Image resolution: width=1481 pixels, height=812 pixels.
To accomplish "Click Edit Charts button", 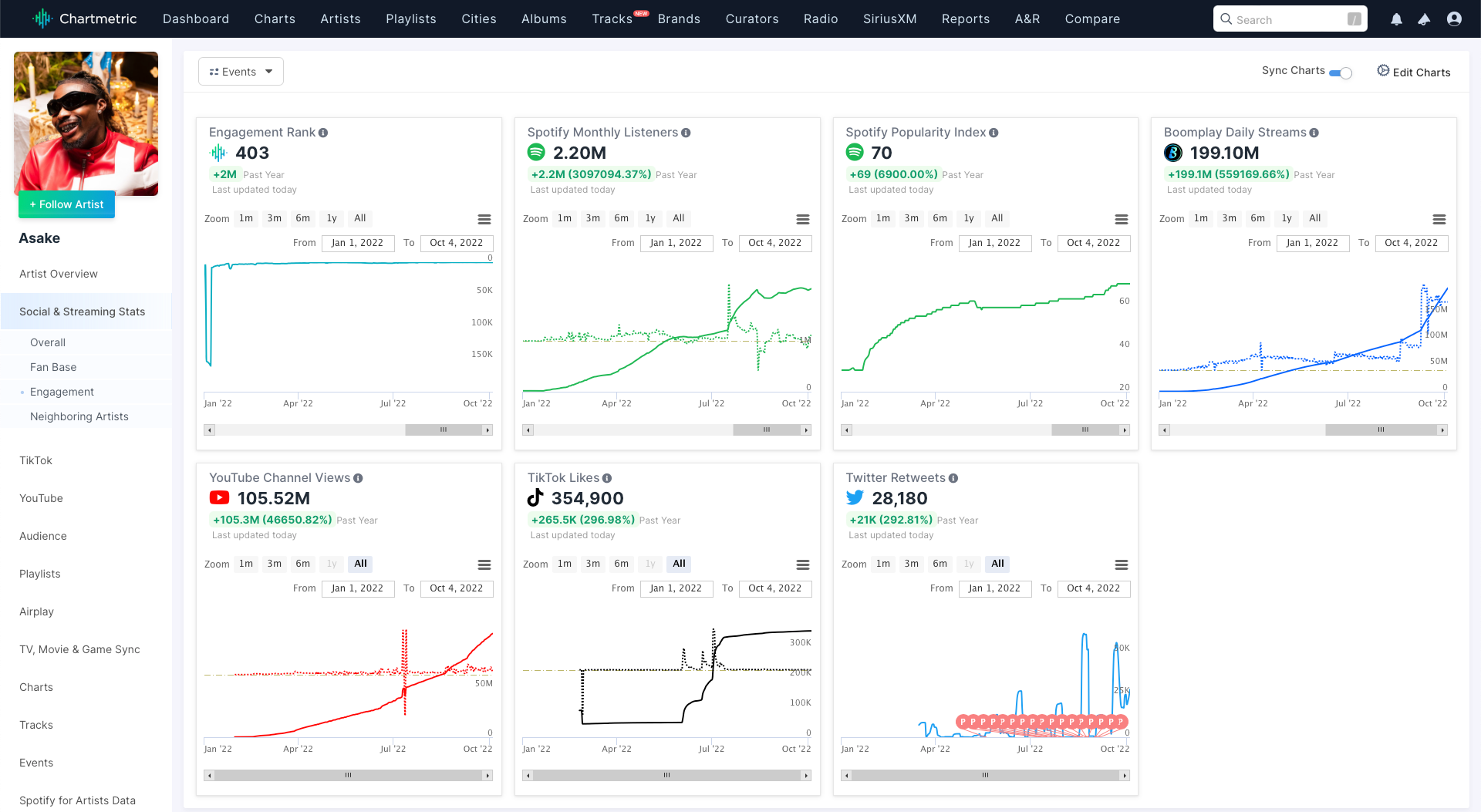I will click(x=1414, y=72).
